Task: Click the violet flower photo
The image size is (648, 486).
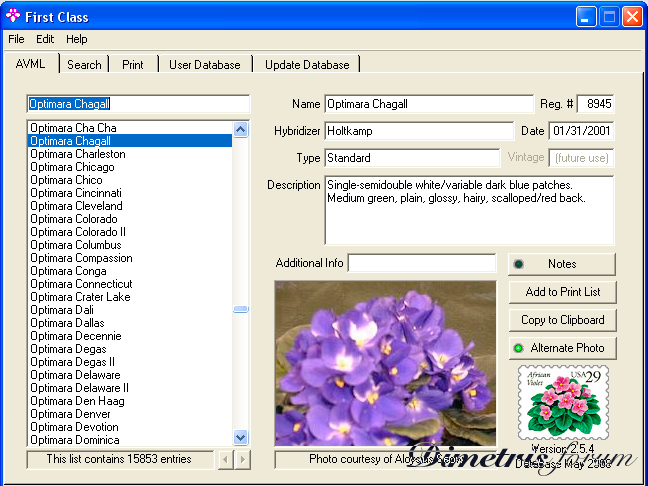Action: tap(385, 362)
